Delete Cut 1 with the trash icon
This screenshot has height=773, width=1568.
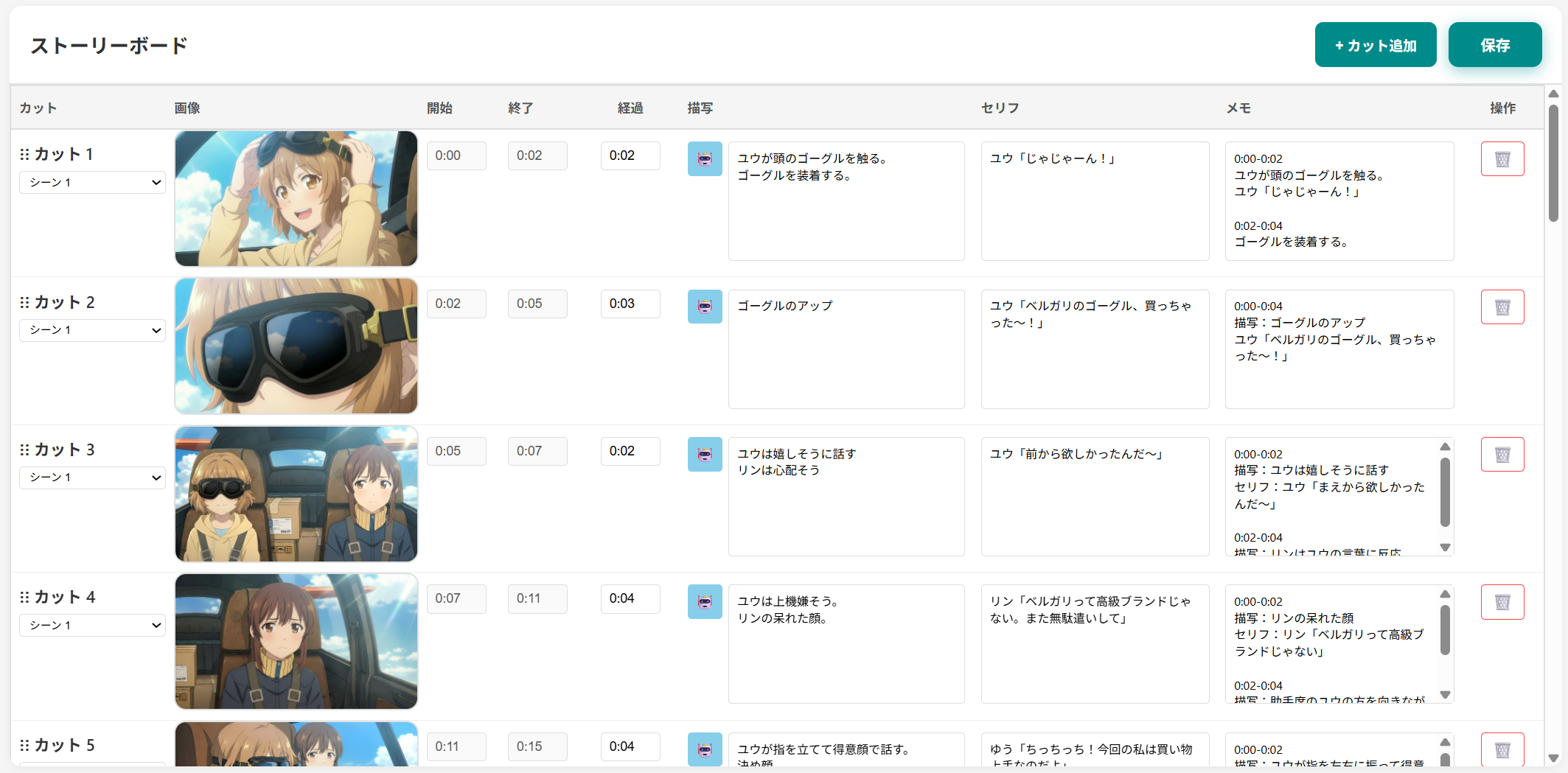(x=1502, y=159)
